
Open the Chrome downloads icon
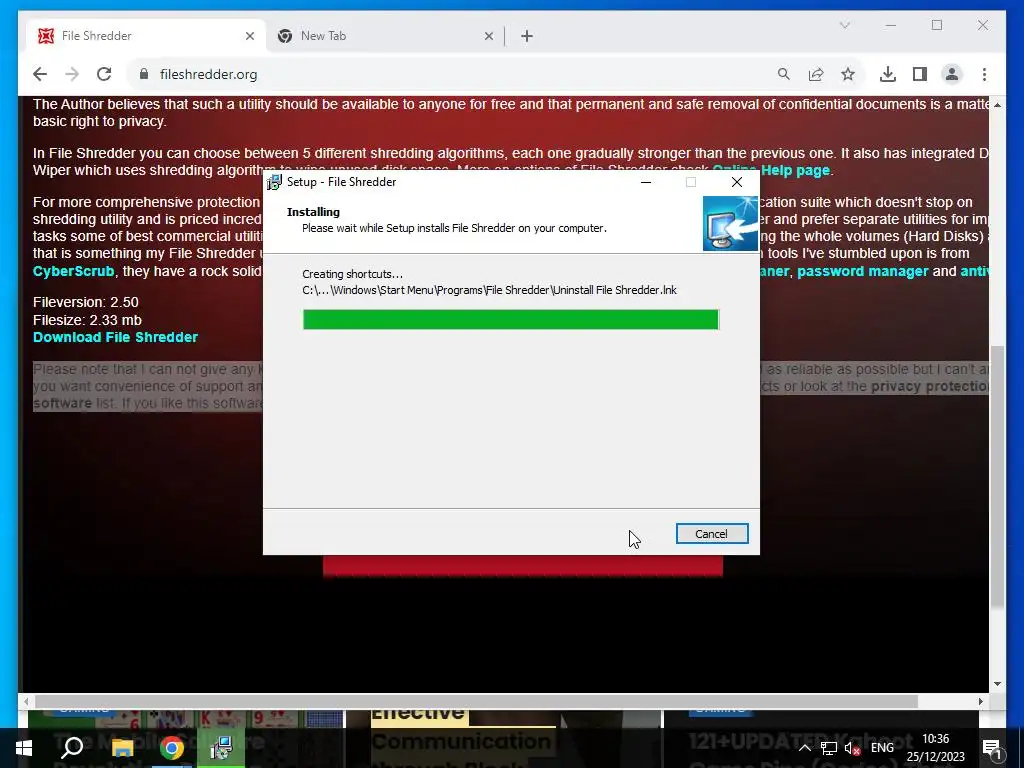point(888,74)
